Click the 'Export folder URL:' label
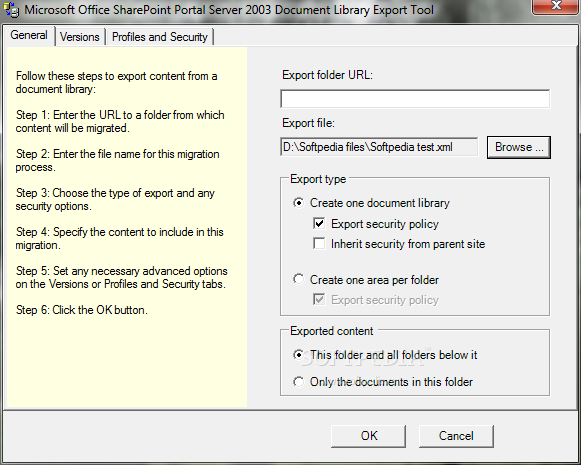The height and width of the screenshot is (465, 581). tap(327, 75)
